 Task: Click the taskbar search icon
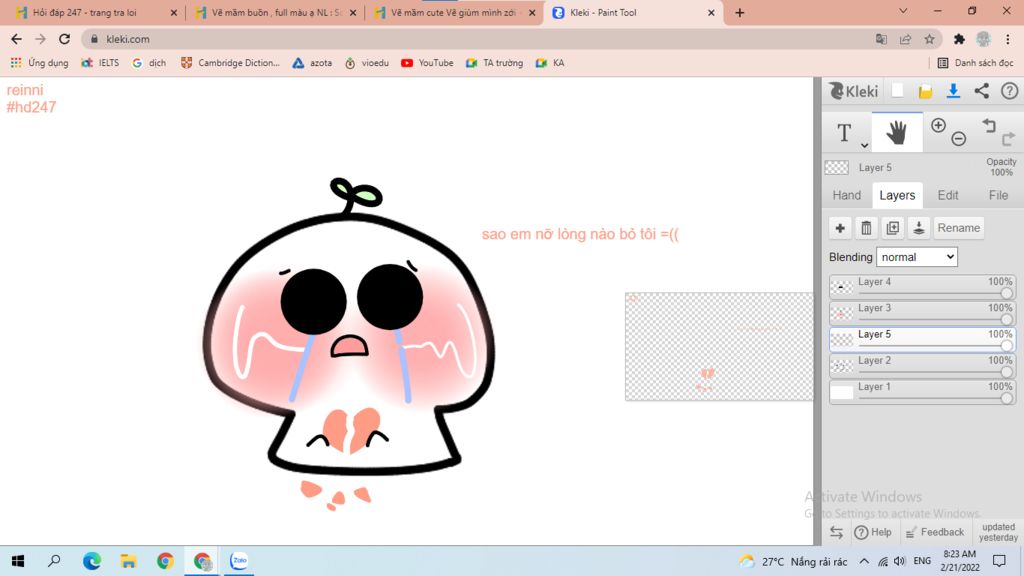pos(55,561)
